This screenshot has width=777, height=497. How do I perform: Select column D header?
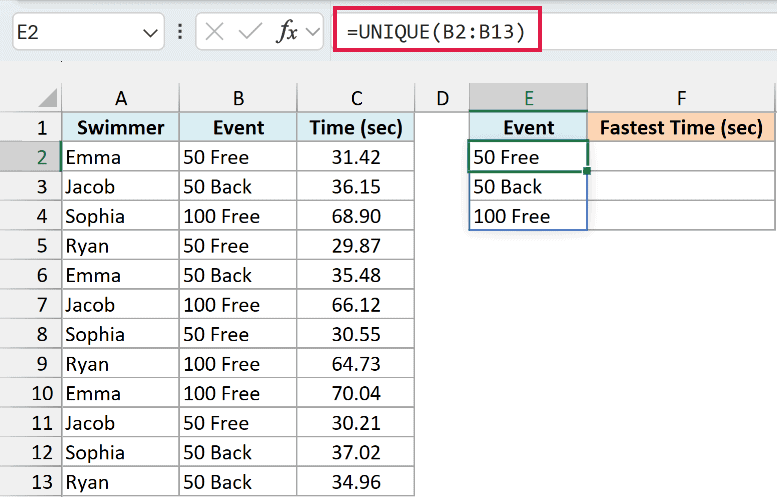442,98
